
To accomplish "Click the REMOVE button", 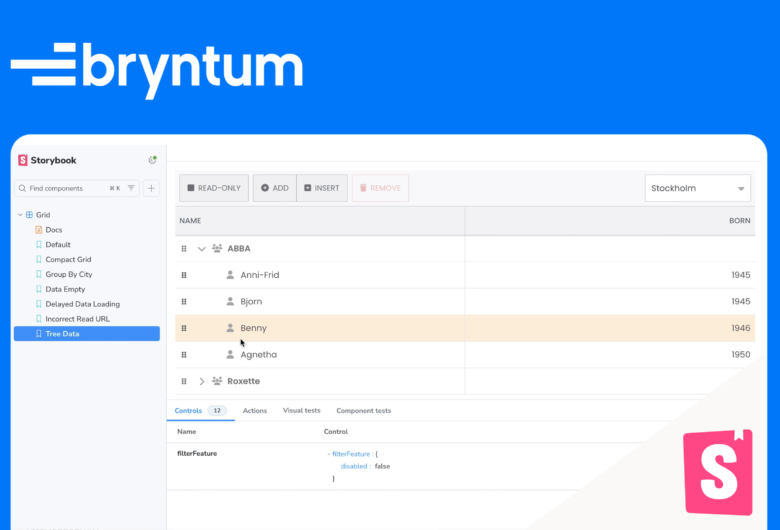I will point(381,188).
